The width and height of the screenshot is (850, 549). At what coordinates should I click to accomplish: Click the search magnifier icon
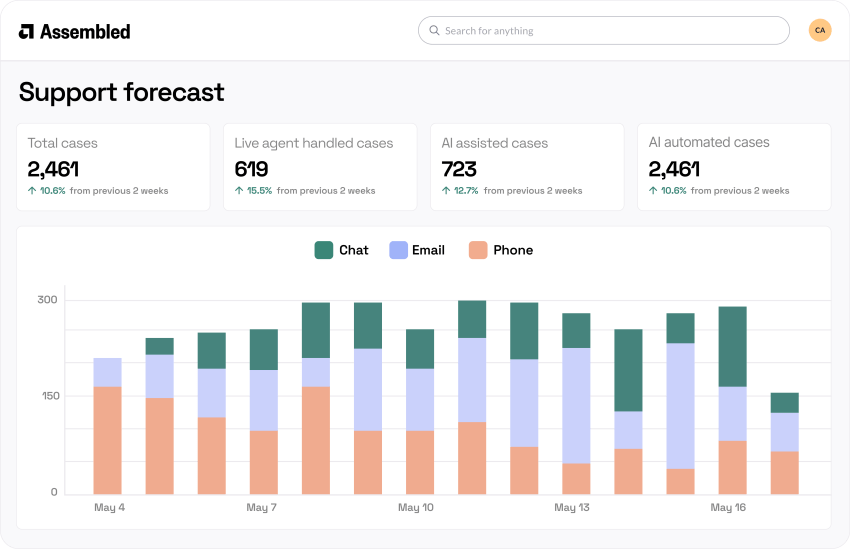[x=434, y=30]
